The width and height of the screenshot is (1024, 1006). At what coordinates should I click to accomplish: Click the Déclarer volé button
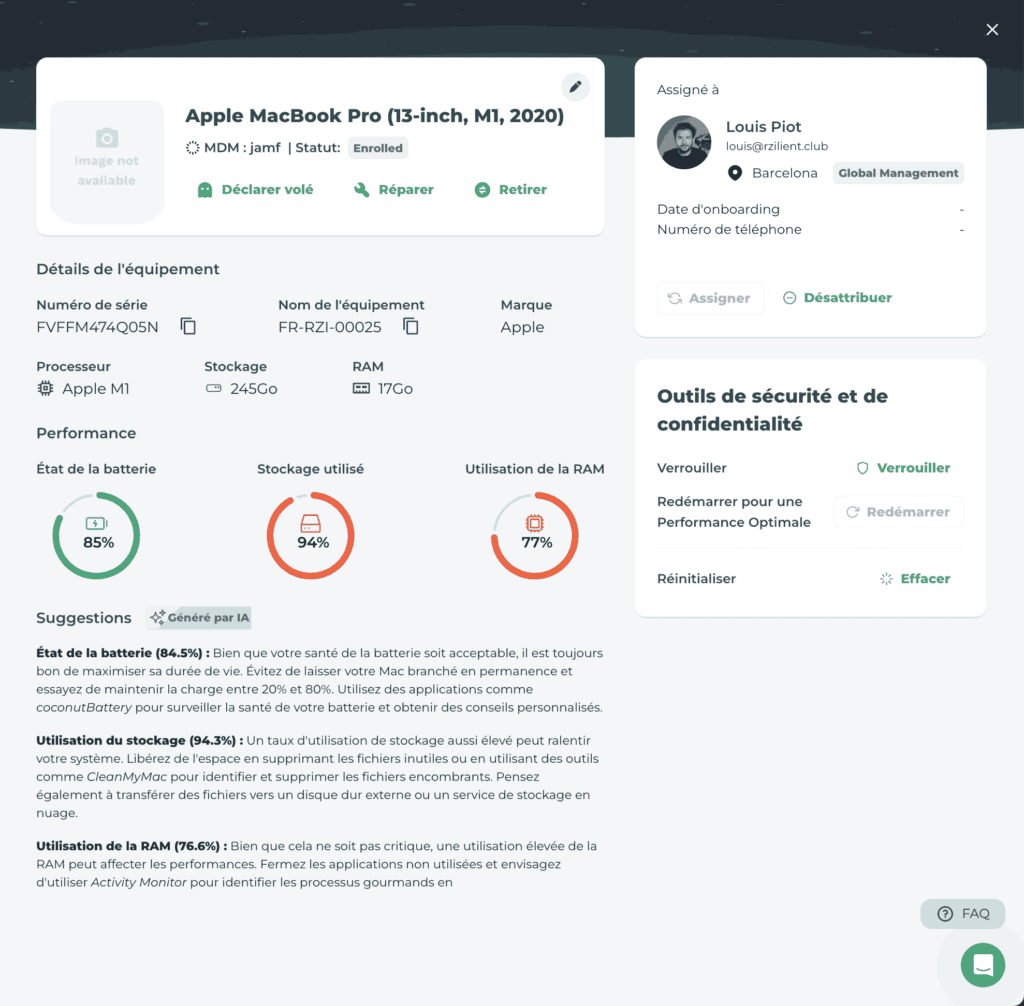coord(255,189)
